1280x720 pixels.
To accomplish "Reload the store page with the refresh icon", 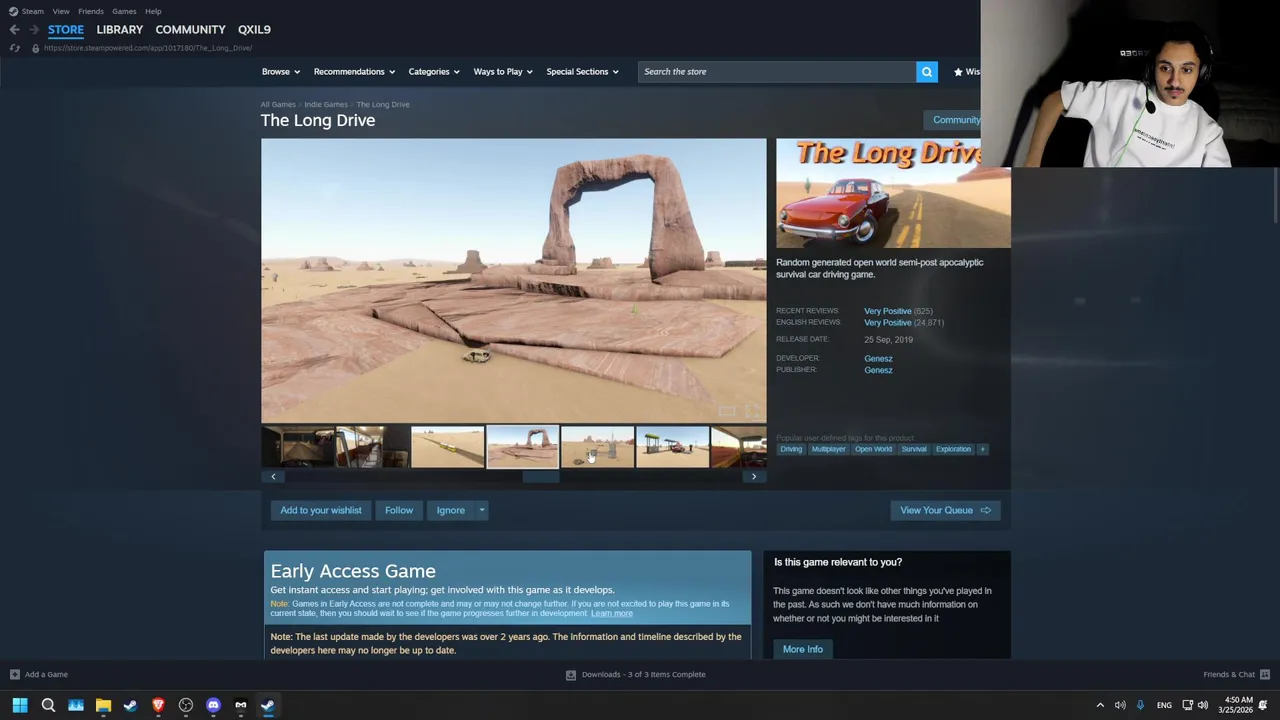I will click(x=14, y=48).
